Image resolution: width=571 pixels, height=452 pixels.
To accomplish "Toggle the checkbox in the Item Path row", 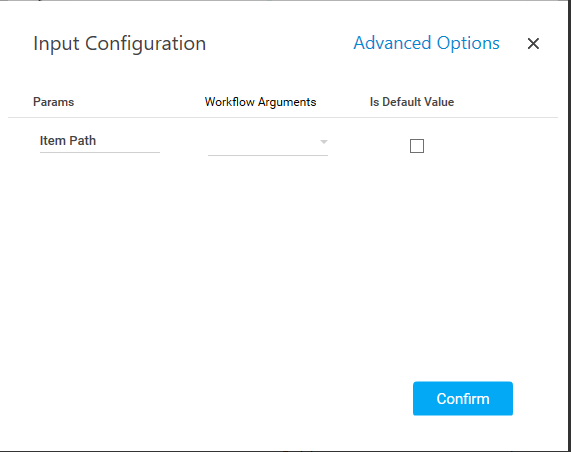I will pos(417,146).
